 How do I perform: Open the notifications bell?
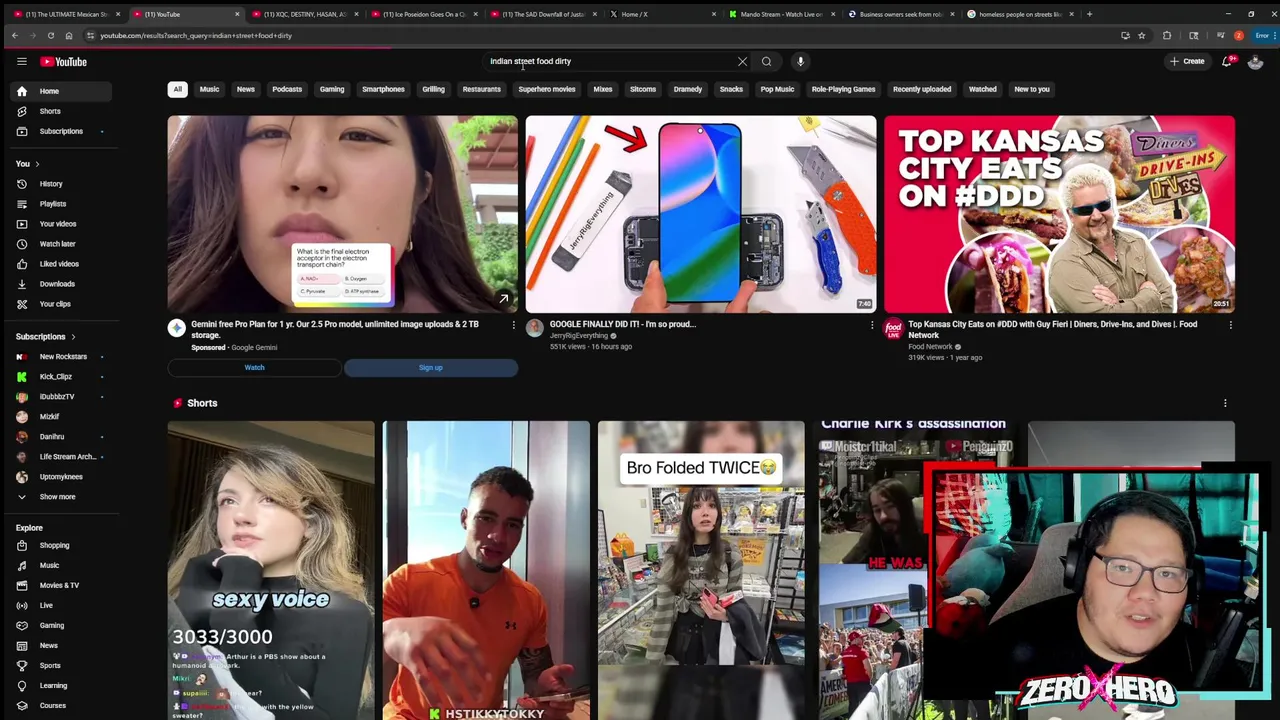coord(1227,61)
